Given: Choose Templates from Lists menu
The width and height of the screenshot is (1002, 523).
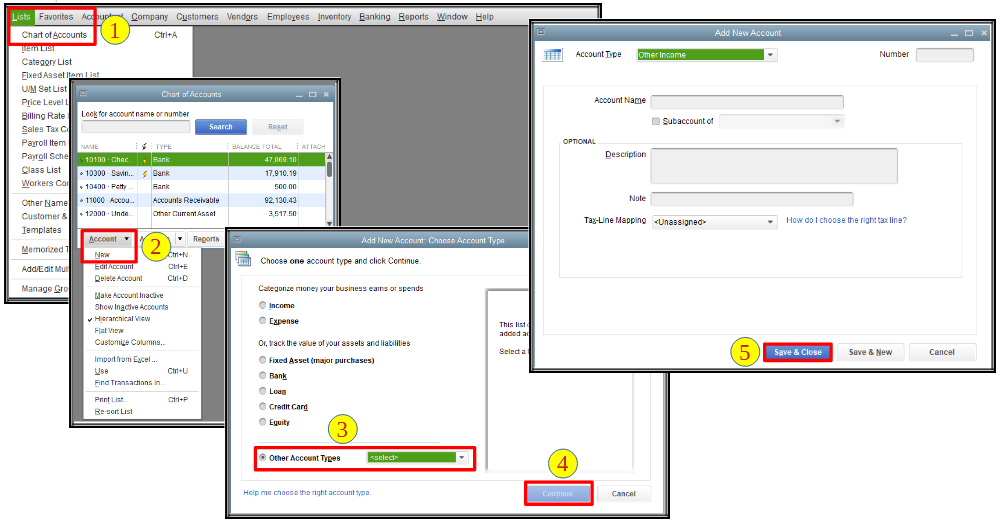Looking at the screenshot, I should coord(42,230).
